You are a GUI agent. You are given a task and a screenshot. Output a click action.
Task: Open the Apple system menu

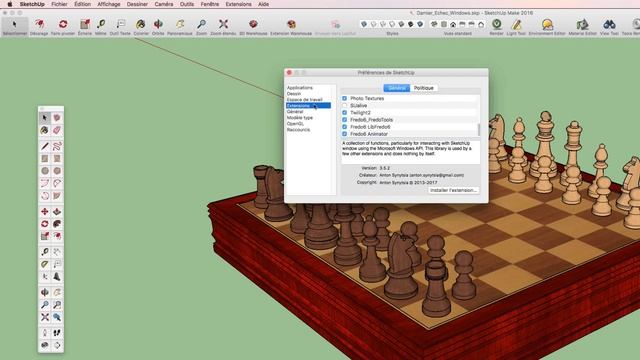(x=10, y=4)
